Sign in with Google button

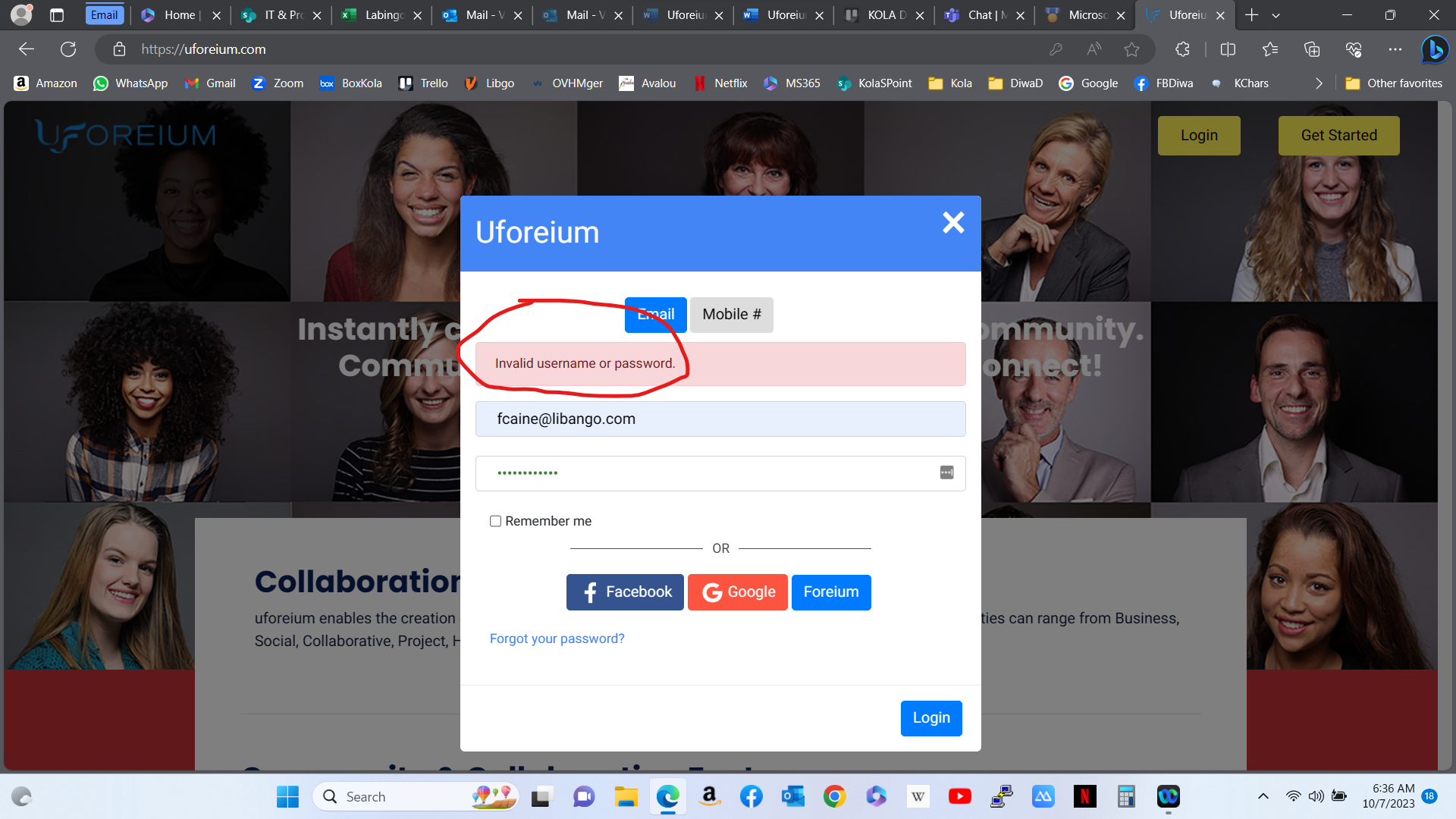point(737,592)
